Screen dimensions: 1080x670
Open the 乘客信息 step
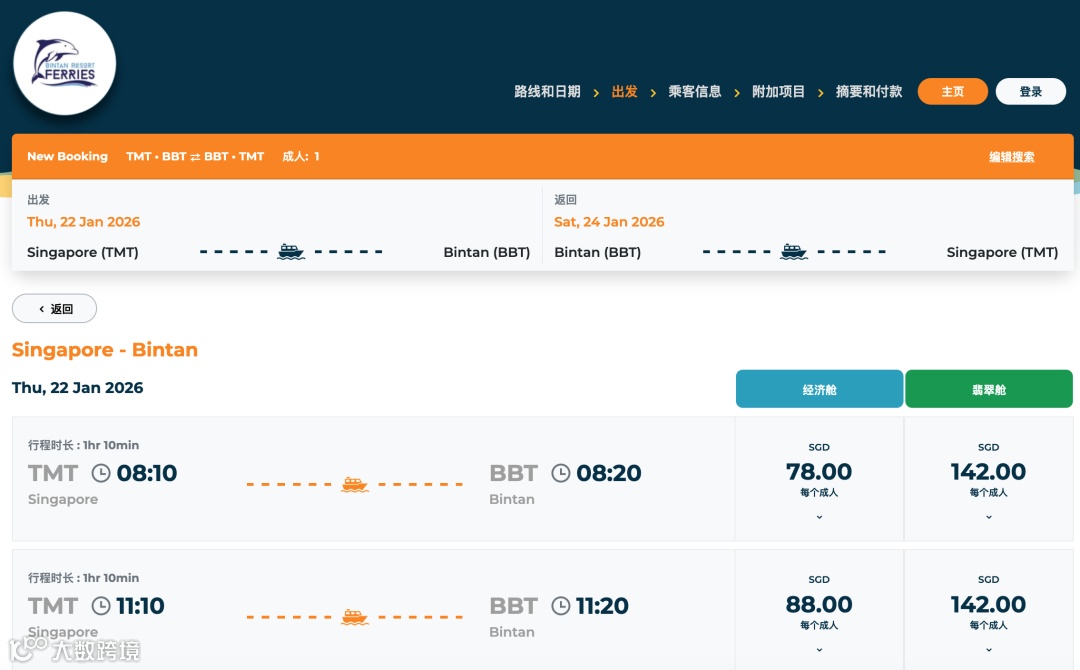point(695,92)
